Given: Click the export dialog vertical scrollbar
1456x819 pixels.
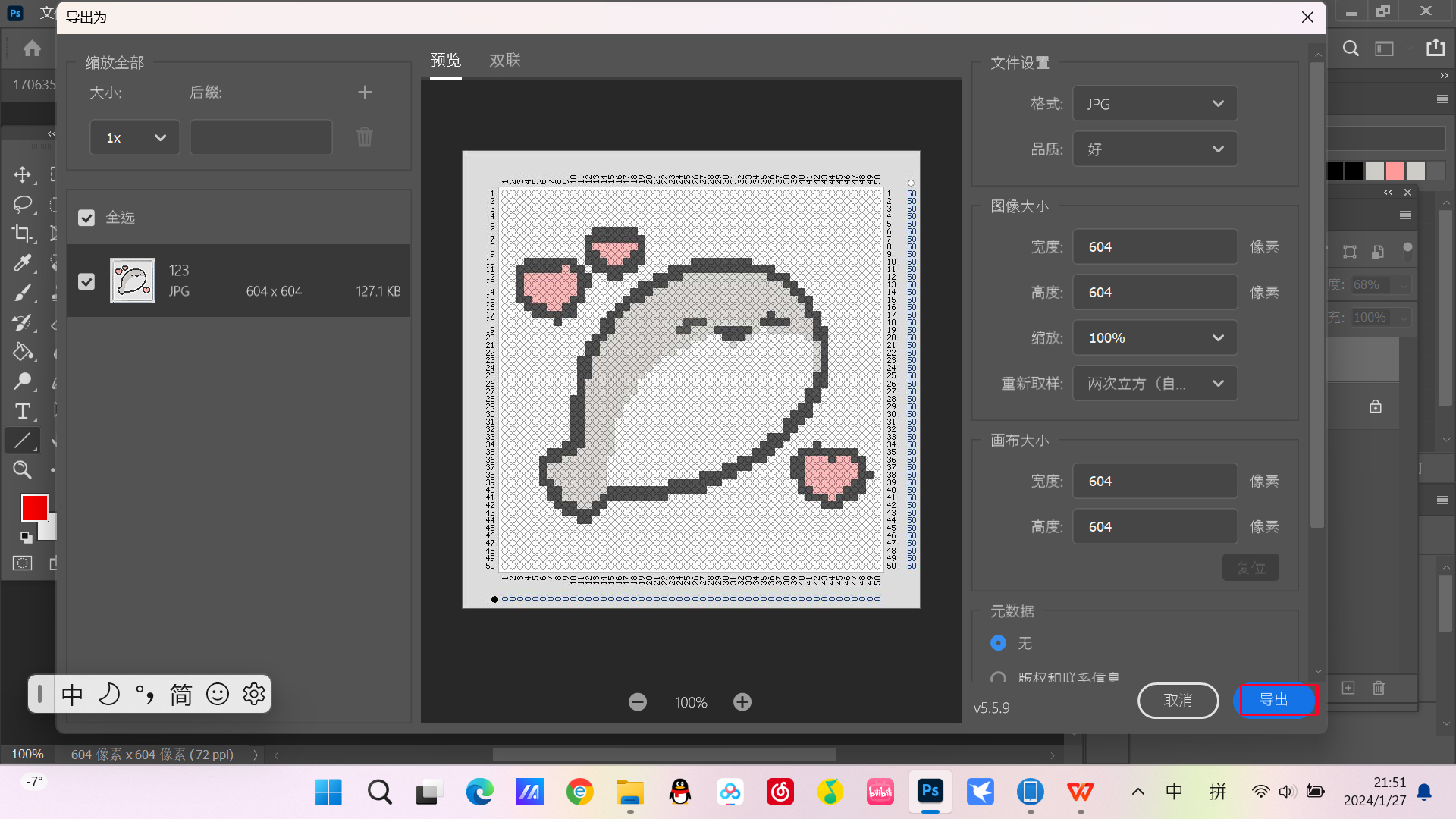Looking at the screenshot, I should [1317, 296].
